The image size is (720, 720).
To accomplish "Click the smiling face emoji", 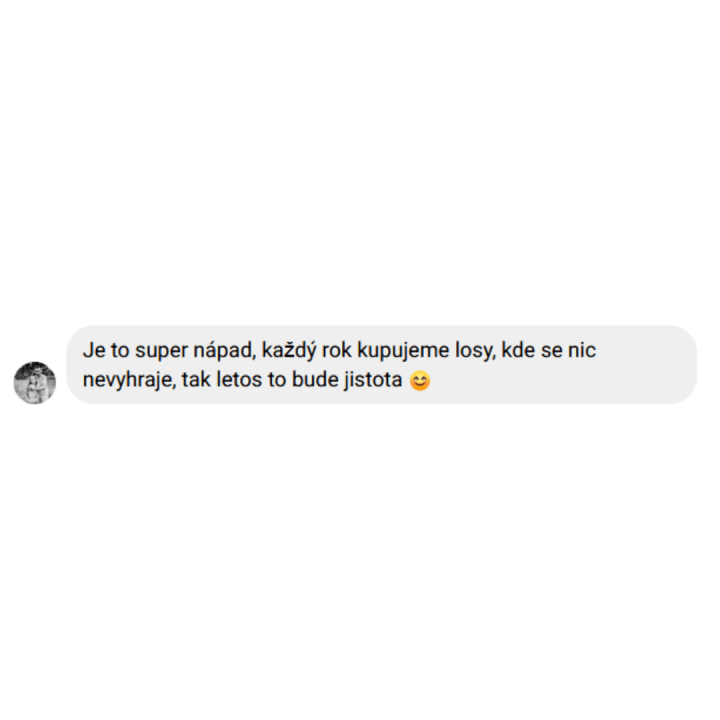I will (x=420, y=381).
